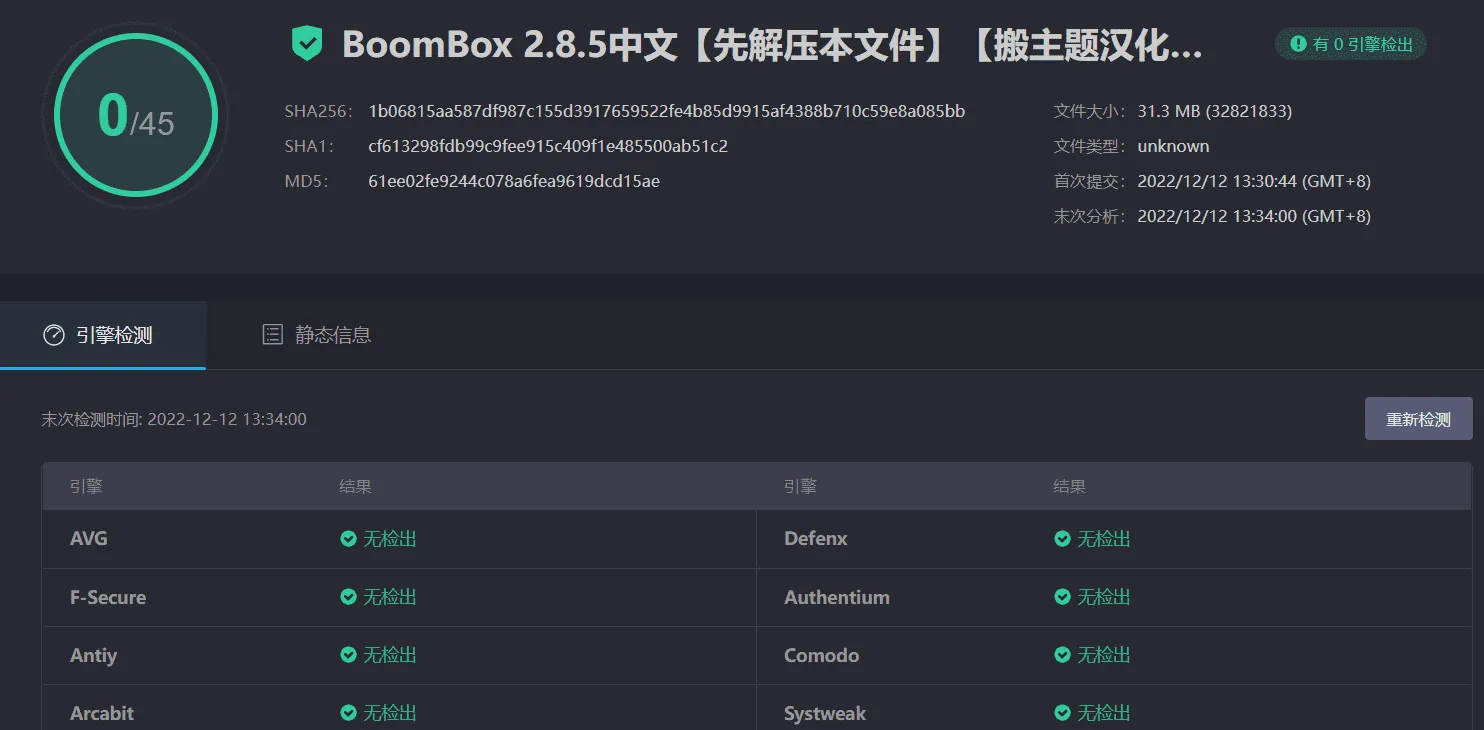Click the right 引擎 column header
The image size is (1484, 730).
pos(800,487)
